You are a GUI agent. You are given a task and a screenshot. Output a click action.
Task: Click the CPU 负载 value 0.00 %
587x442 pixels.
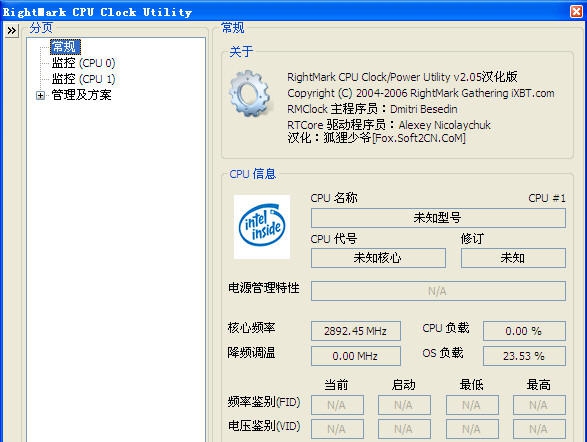pyautogui.click(x=524, y=331)
